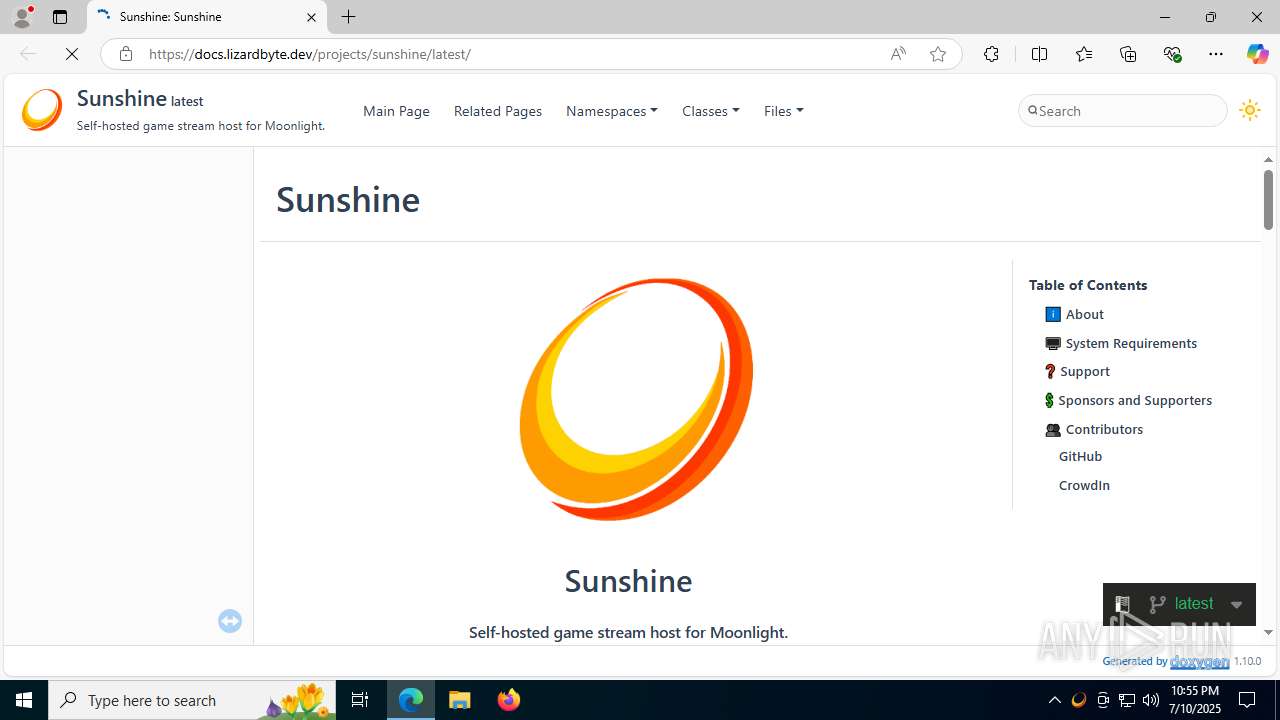Image resolution: width=1280 pixels, height=720 pixels.
Task: Open the notification center icon
Action: click(x=1247, y=700)
